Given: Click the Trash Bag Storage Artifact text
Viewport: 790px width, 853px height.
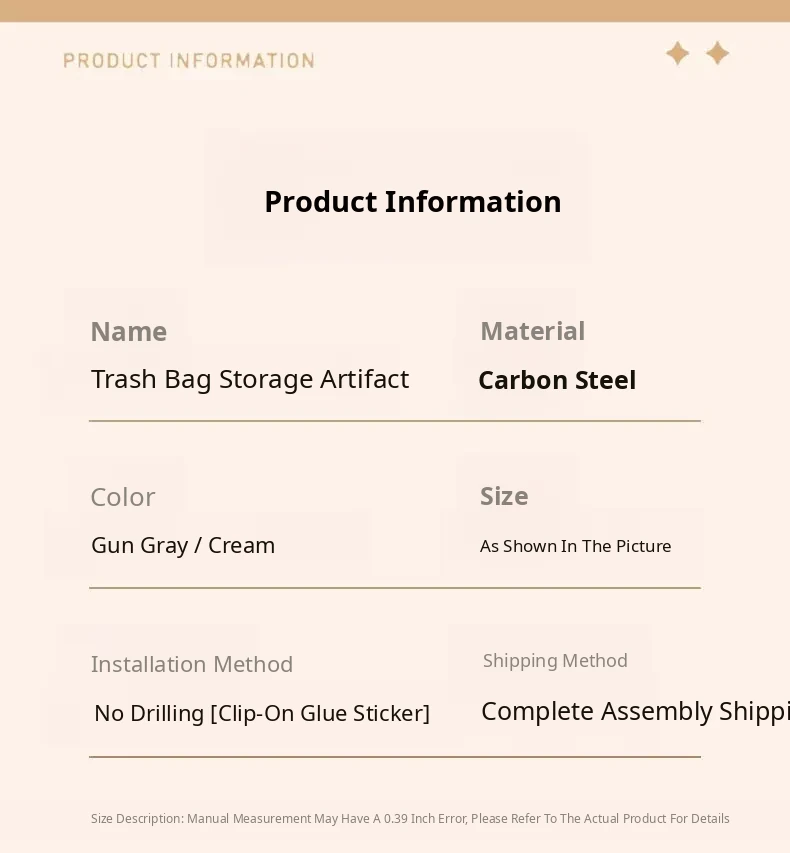Looking at the screenshot, I should 250,380.
